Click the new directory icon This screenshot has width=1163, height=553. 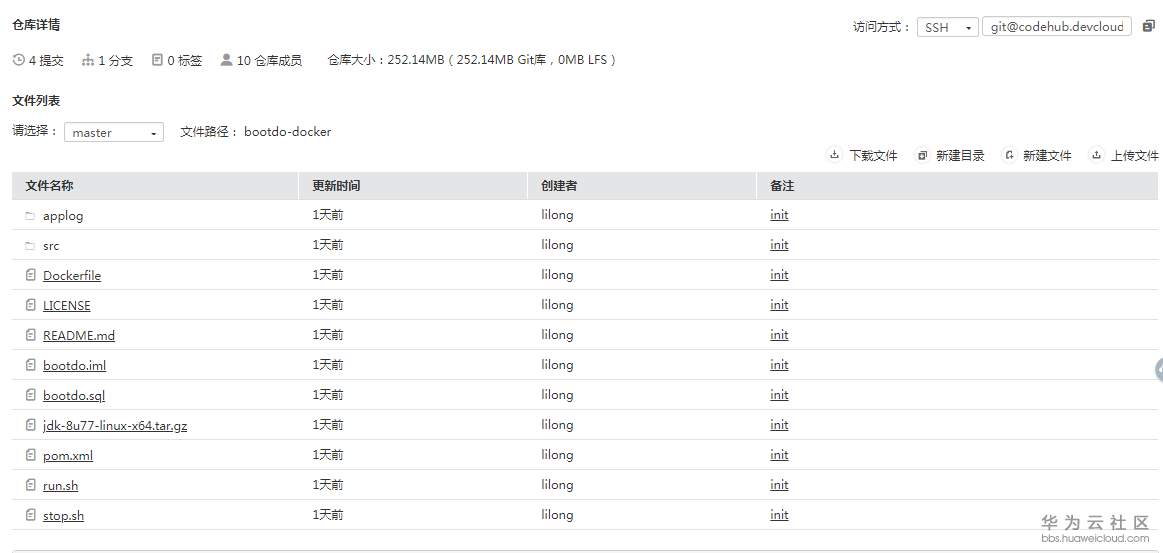point(922,155)
